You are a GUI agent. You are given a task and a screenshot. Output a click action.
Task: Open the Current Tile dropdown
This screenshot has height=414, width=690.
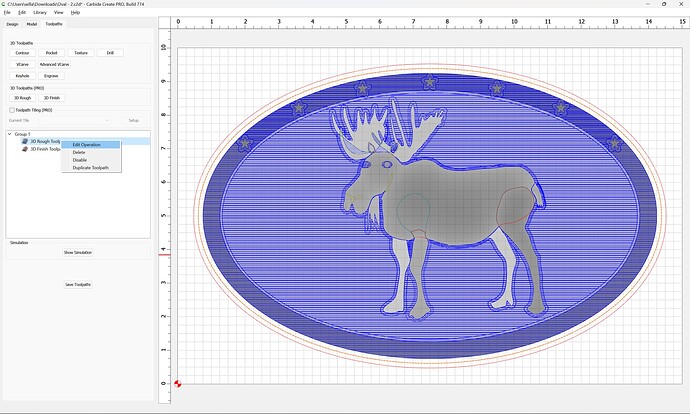pyautogui.click(x=59, y=120)
